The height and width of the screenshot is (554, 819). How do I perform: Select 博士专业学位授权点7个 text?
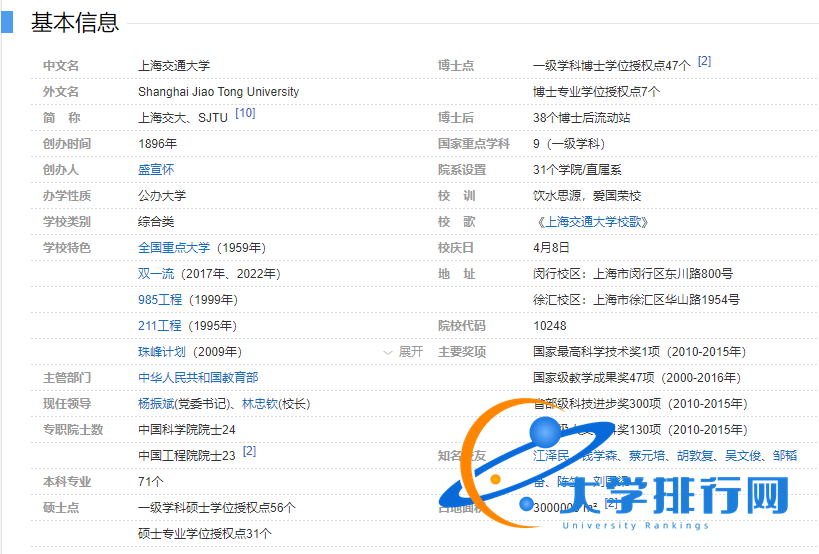(596, 92)
